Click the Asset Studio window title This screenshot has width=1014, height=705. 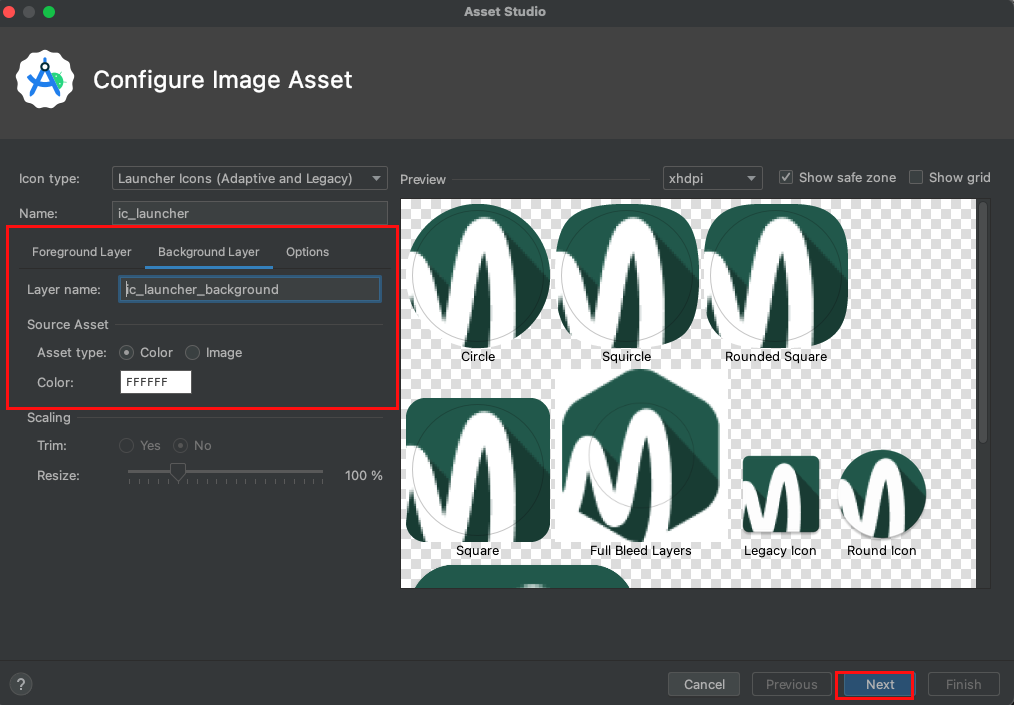tap(505, 12)
